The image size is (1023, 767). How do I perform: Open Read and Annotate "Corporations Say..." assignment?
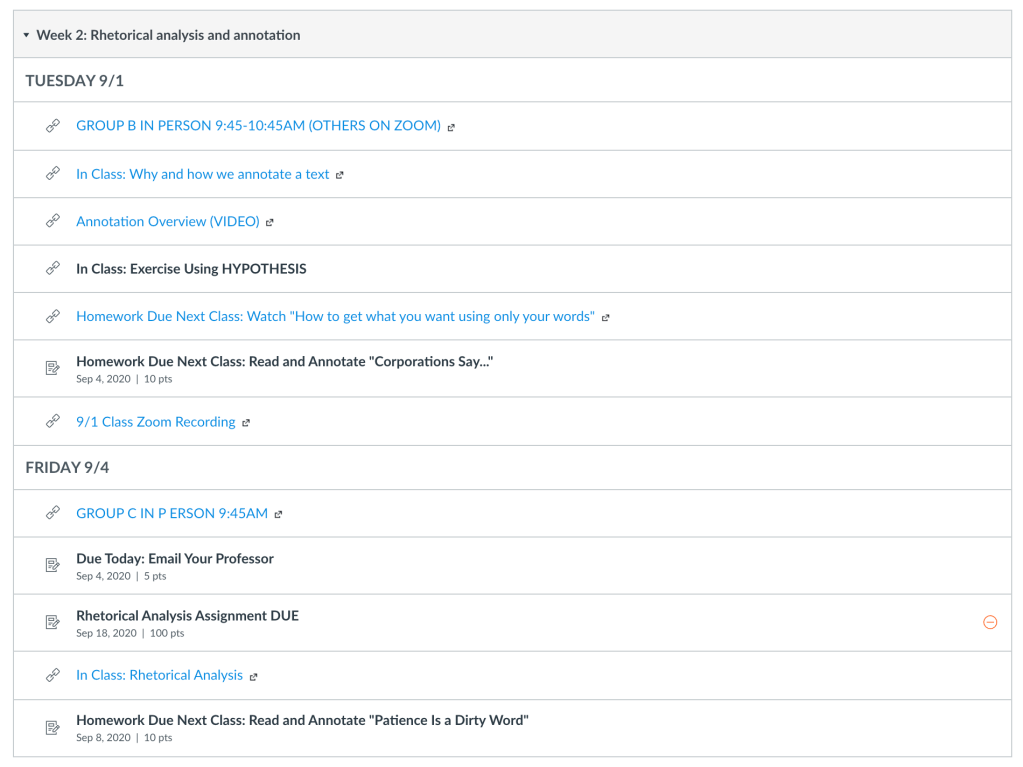point(284,361)
